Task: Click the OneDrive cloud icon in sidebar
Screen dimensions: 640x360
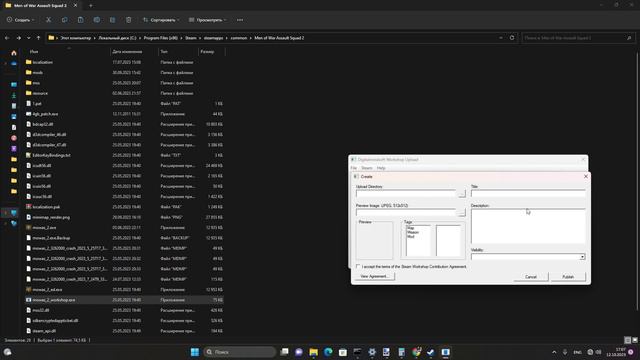Action: click(x=14, y=64)
